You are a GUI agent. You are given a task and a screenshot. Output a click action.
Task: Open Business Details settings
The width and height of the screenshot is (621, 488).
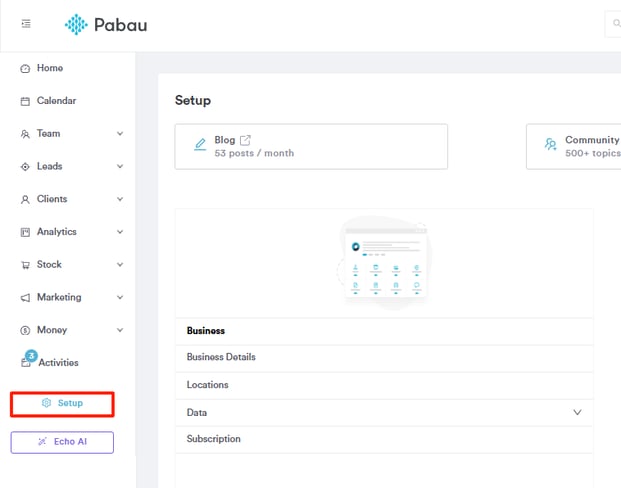221,357
